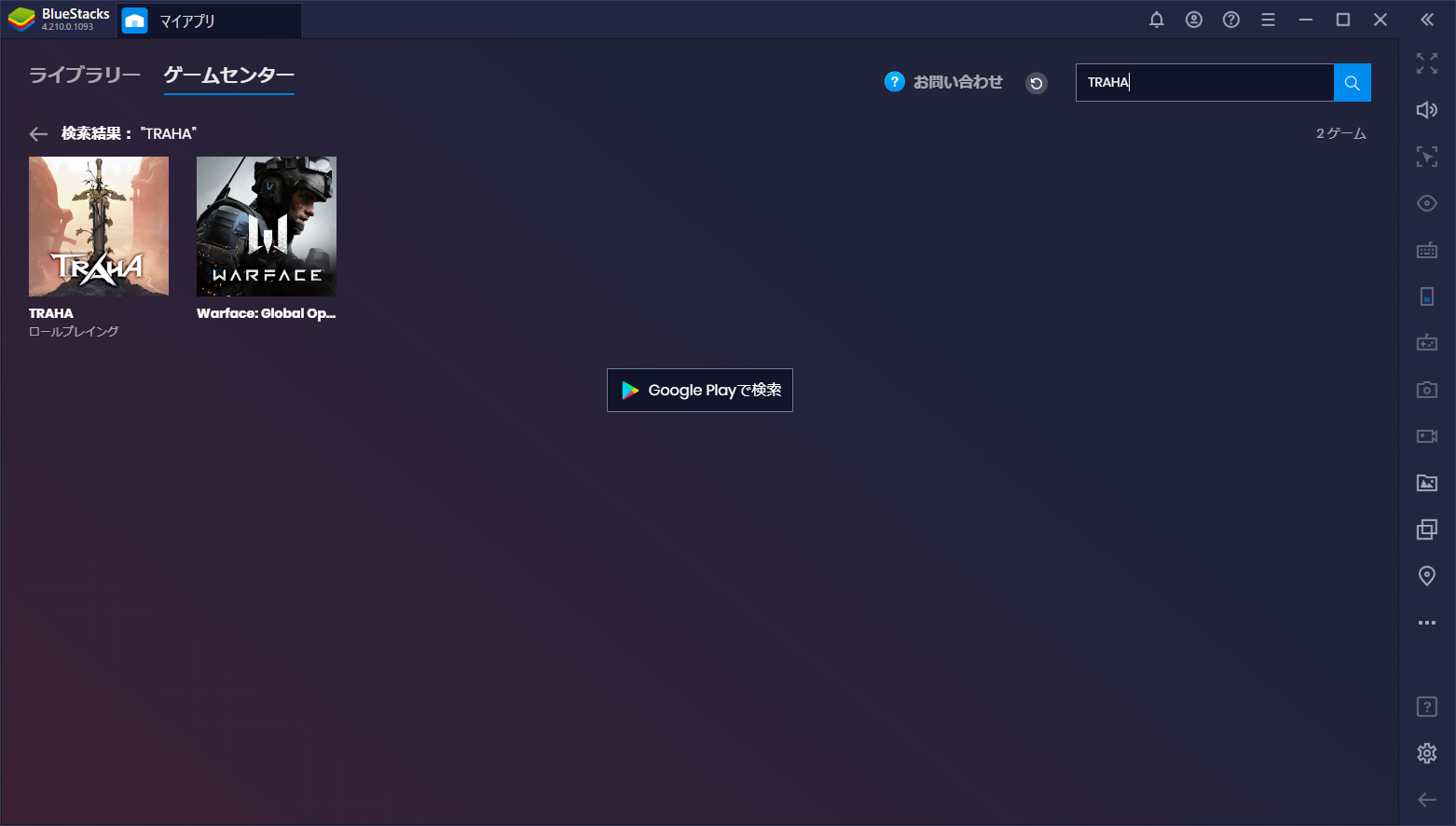Open keyboard controls icon
Image resolution: width=1456 pixels, height=826 pixels.
pos(1427,250)
